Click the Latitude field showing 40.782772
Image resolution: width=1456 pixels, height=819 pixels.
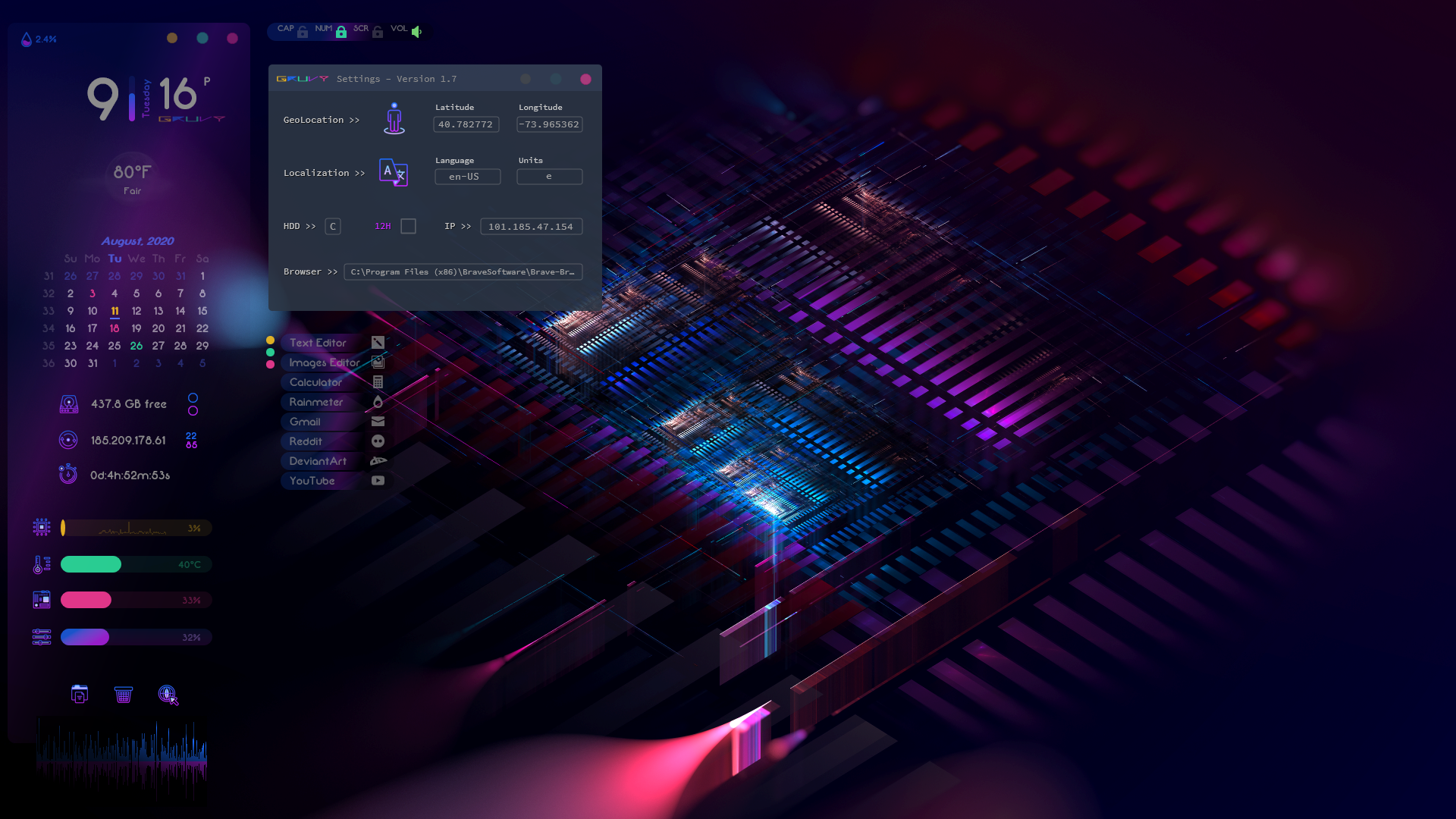pyautogui.click(x=466, y=124)
